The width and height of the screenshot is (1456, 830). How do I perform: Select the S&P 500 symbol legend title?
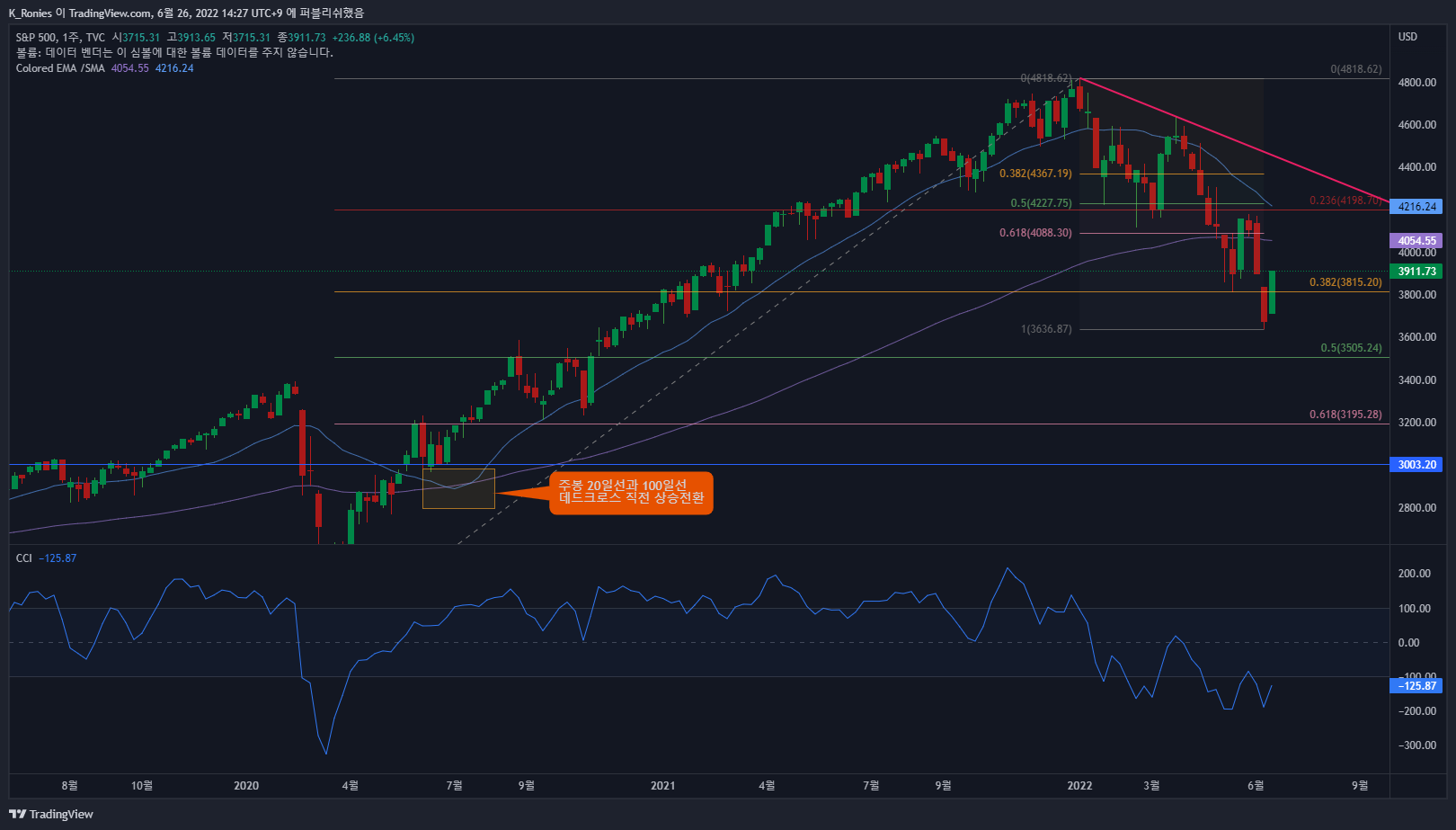[60, 38]
